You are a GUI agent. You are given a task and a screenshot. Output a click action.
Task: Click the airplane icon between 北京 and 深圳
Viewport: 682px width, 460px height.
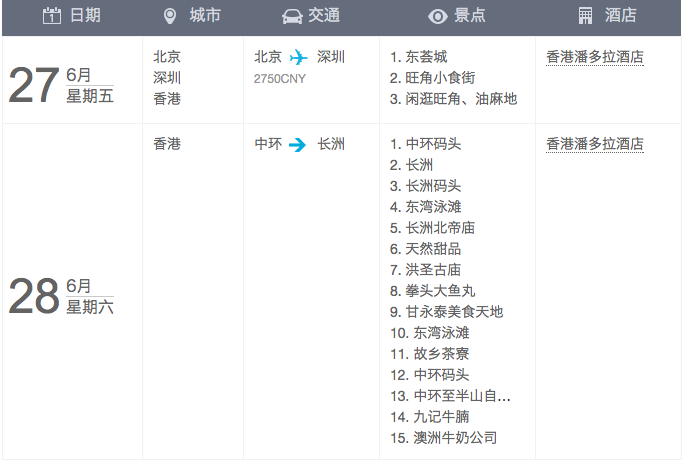point(299,57)
